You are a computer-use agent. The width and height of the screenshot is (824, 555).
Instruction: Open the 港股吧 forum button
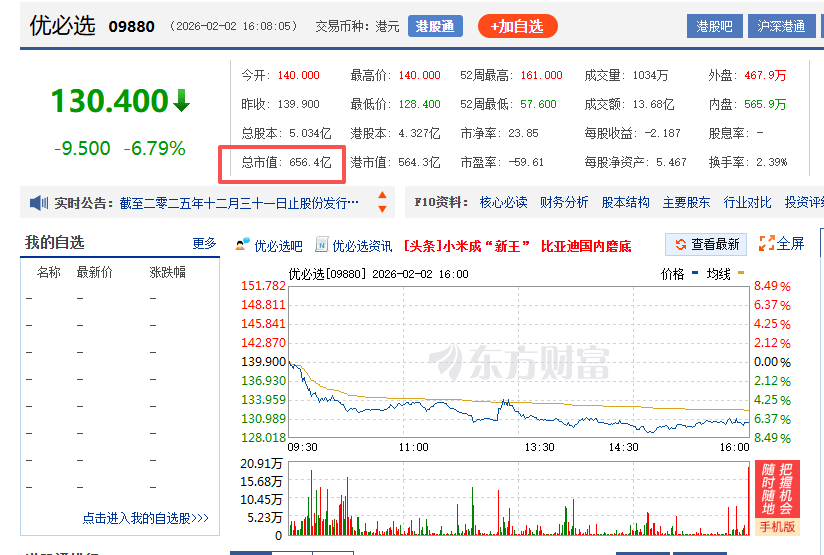pyautogui.click(x=714, y=26)
